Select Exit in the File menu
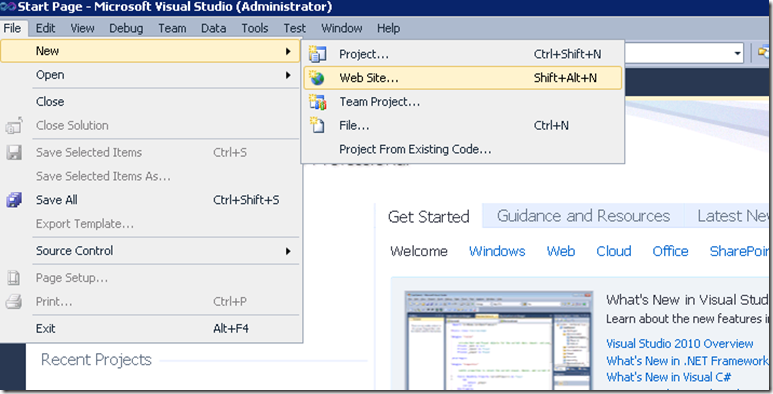Viewport: 773px width, 394px height. 150,328
